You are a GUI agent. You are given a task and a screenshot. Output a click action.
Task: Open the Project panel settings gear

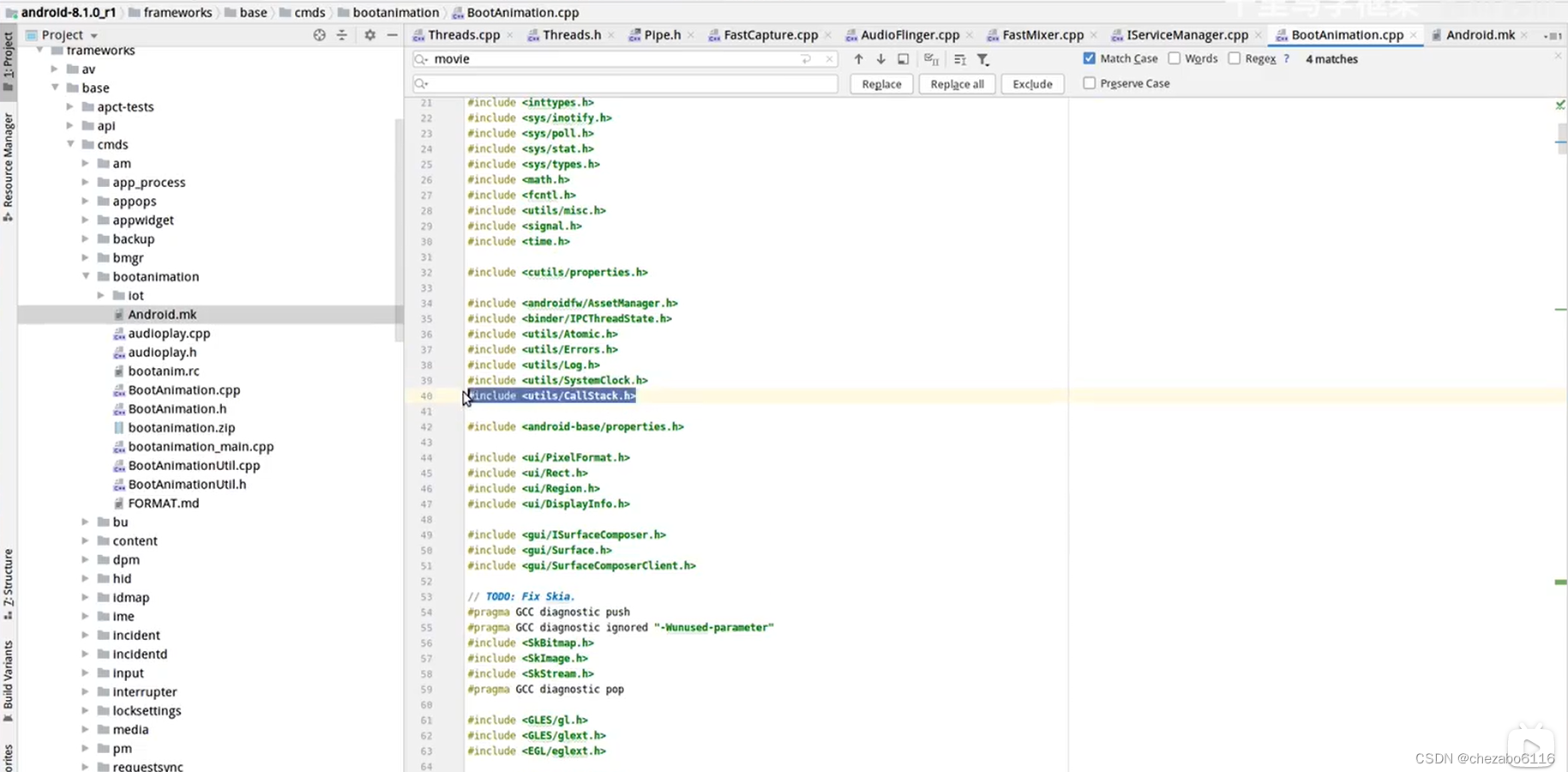pyautogui.click(x=369, y=35)
